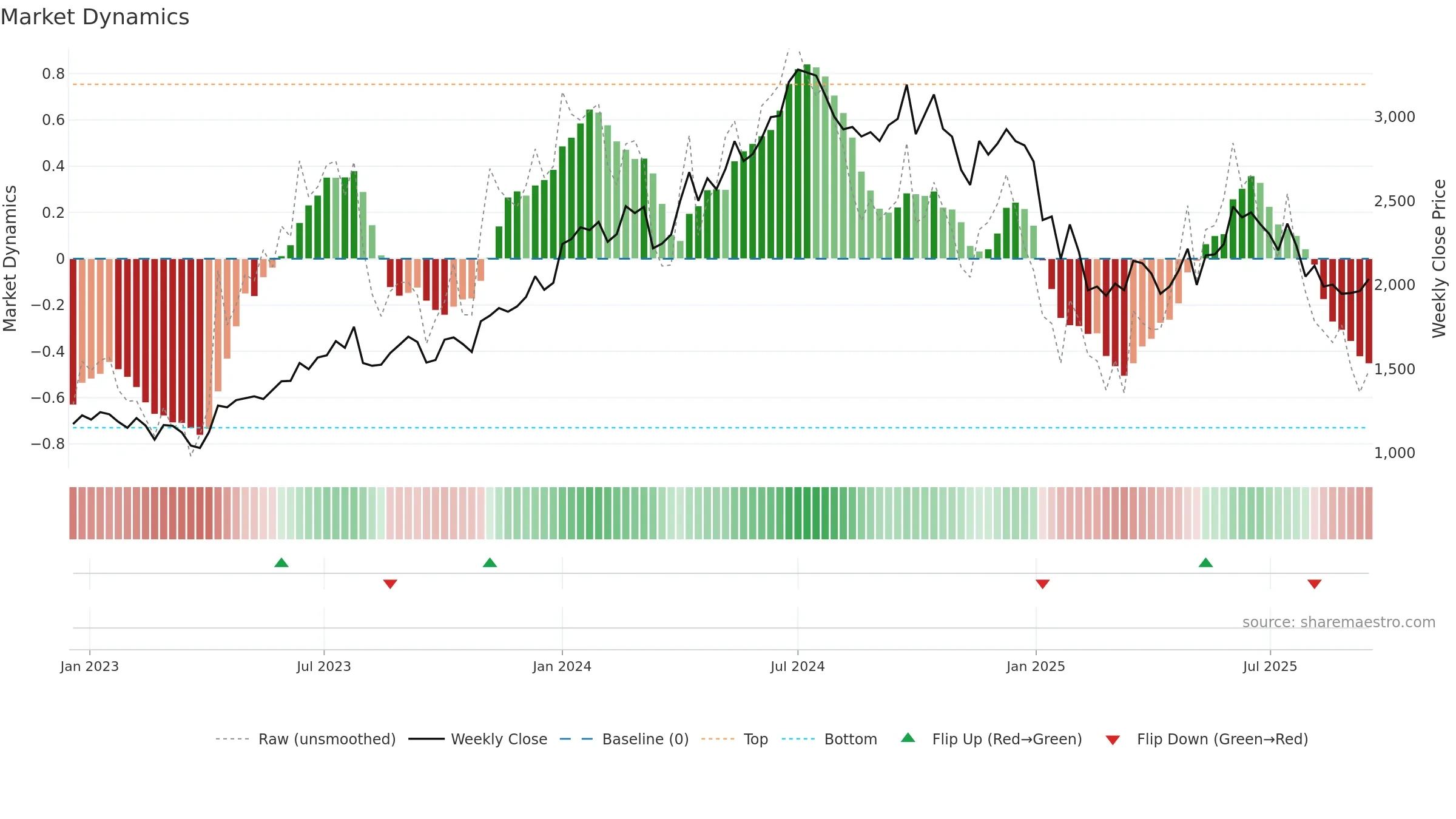Click green flip-up triangle near November 2023
This screenshot has height=819, width=1456.
point(490,562)
